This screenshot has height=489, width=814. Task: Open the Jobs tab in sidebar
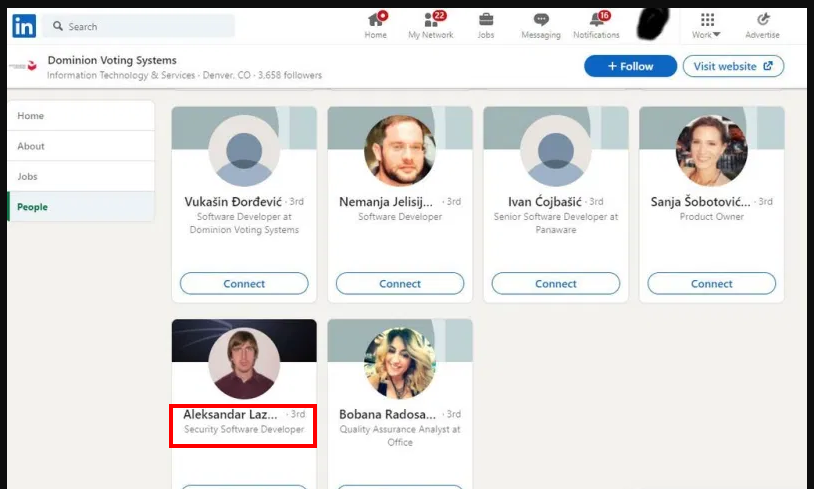(81, 176)
